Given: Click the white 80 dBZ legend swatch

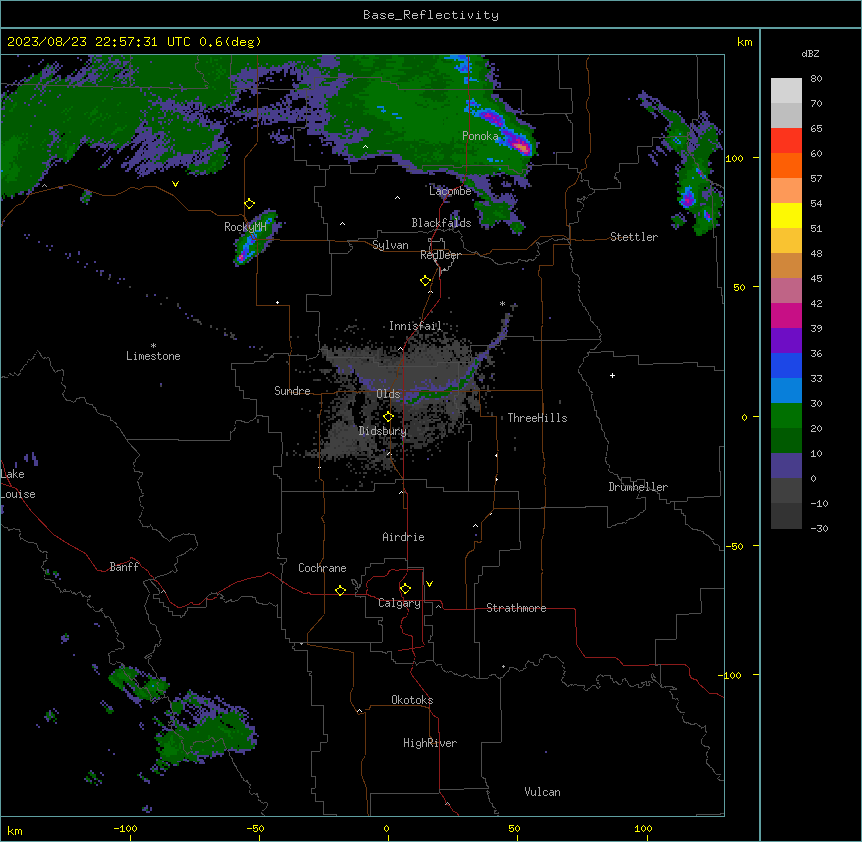Looking at the screenshot, I should click(x=786, y=90).
